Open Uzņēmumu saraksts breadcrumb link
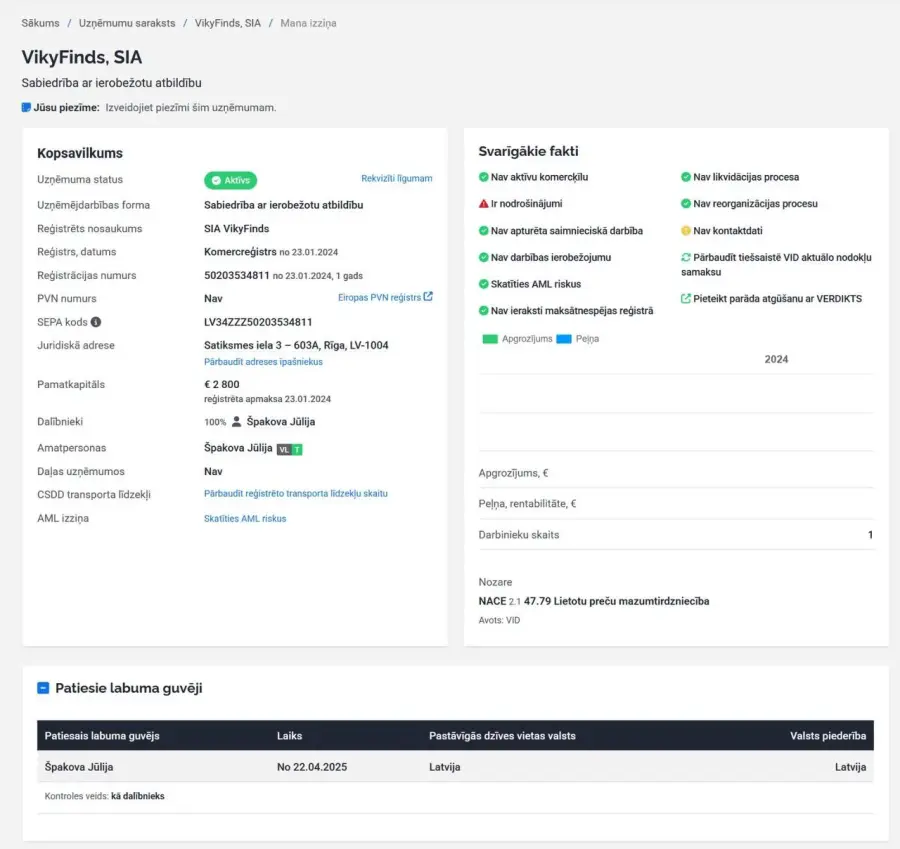Screen dimensions: 900x849 (x=127, y=23)
